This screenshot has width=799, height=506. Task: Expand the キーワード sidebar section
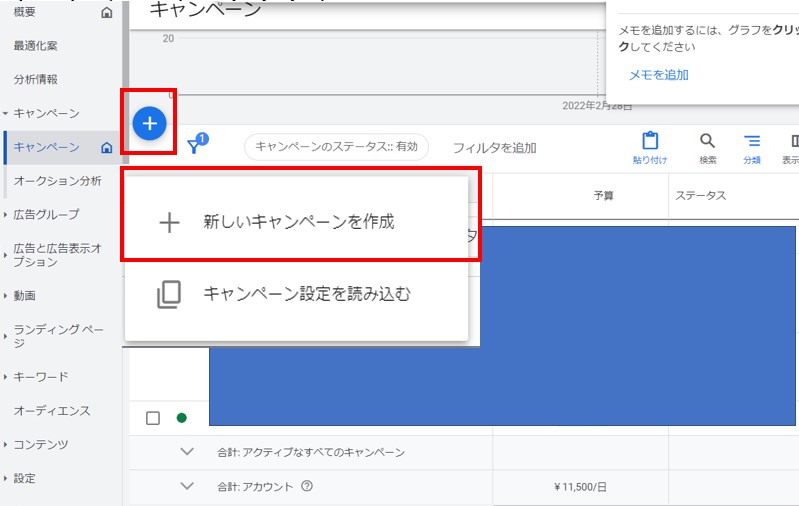pyautogui.click(x=5, y=377)
